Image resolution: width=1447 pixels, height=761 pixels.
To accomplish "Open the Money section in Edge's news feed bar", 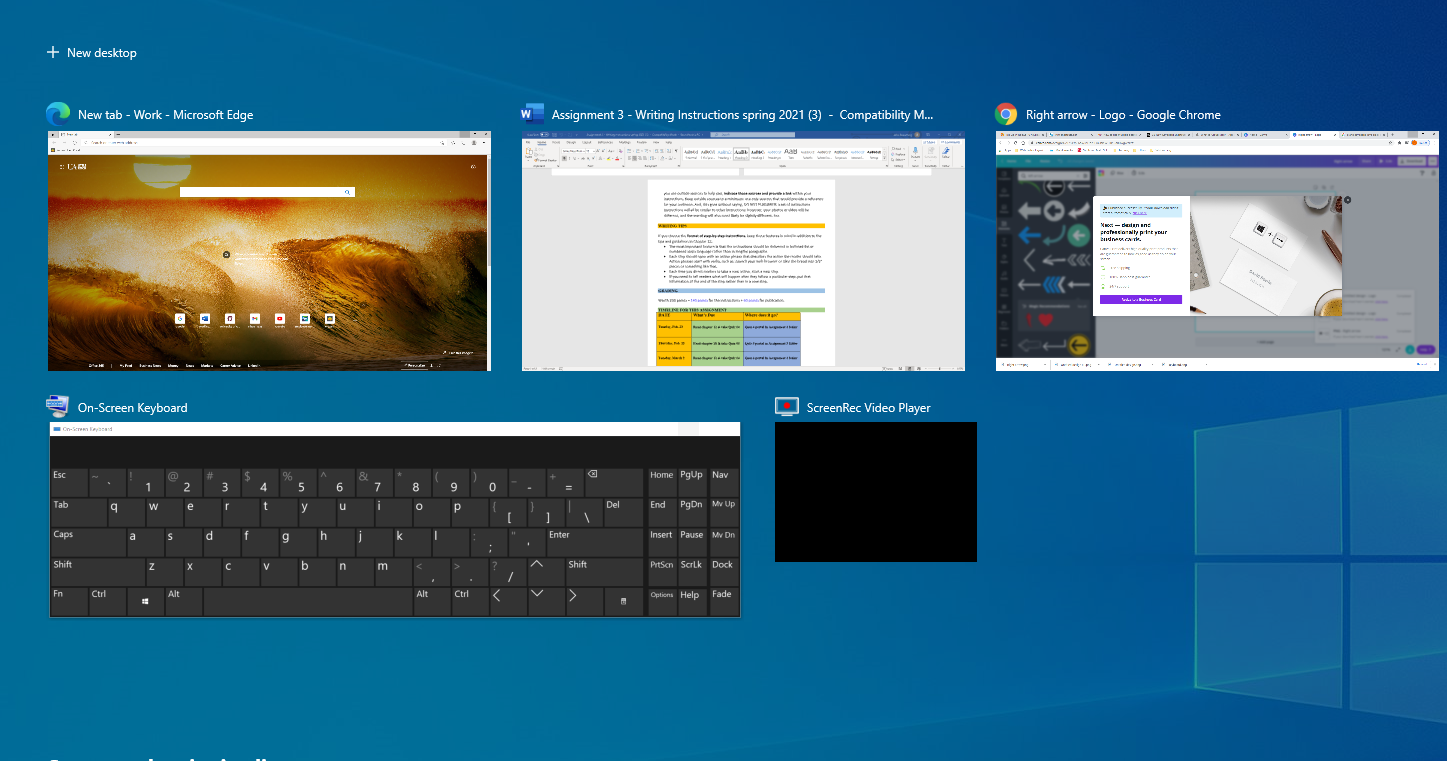I will click(174, 365).
